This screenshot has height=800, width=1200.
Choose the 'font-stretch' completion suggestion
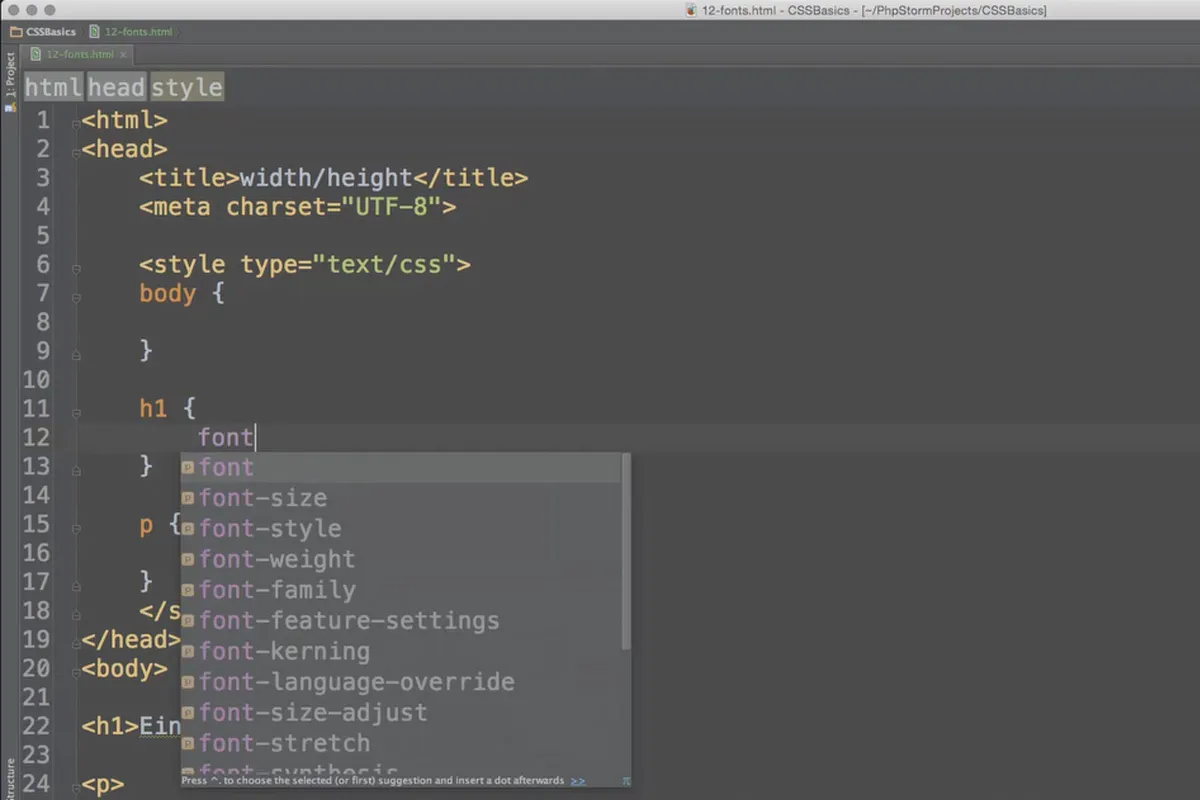click(x=400, y=743)
